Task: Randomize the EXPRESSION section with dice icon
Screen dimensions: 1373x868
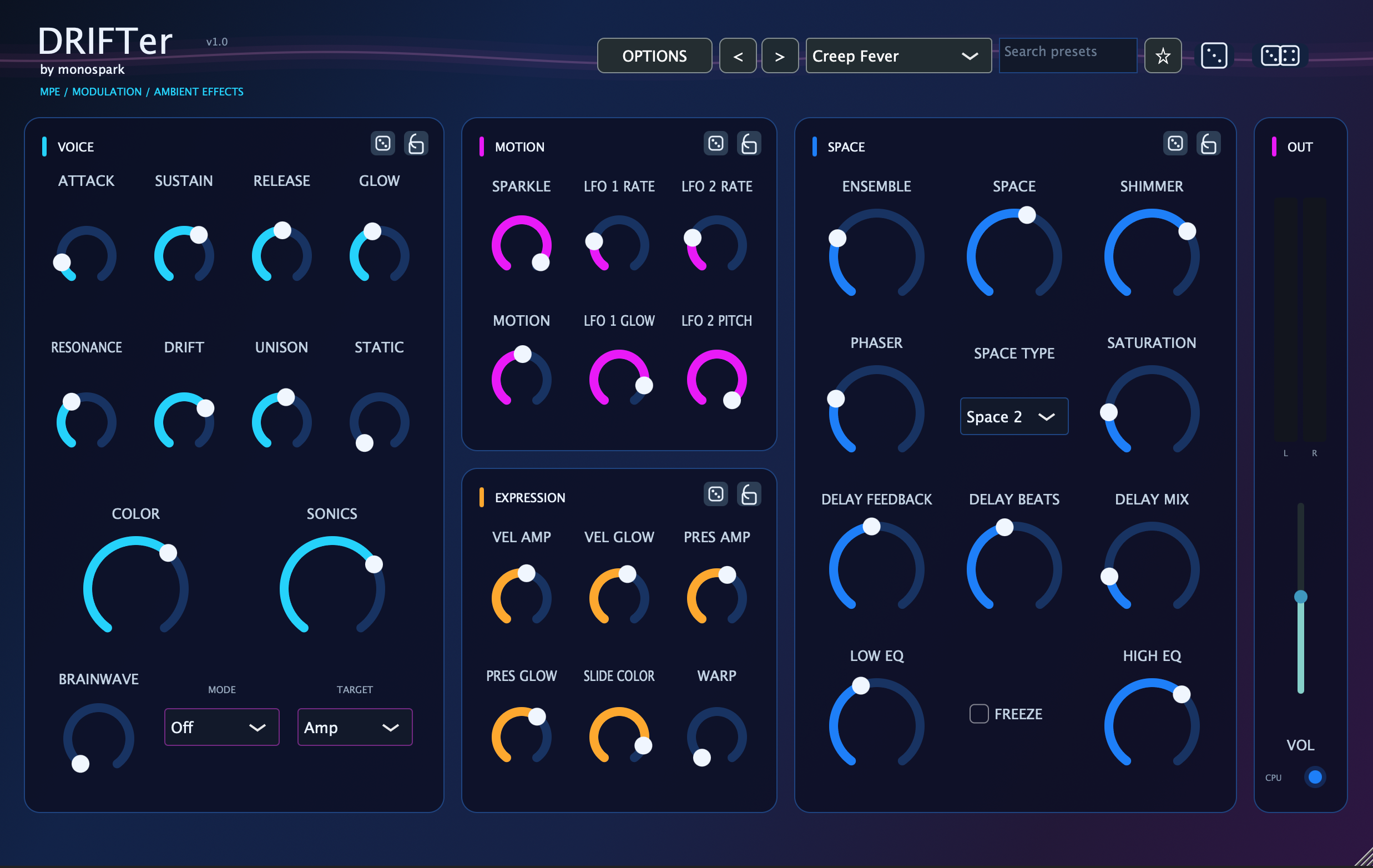Action: click(715, 494)
